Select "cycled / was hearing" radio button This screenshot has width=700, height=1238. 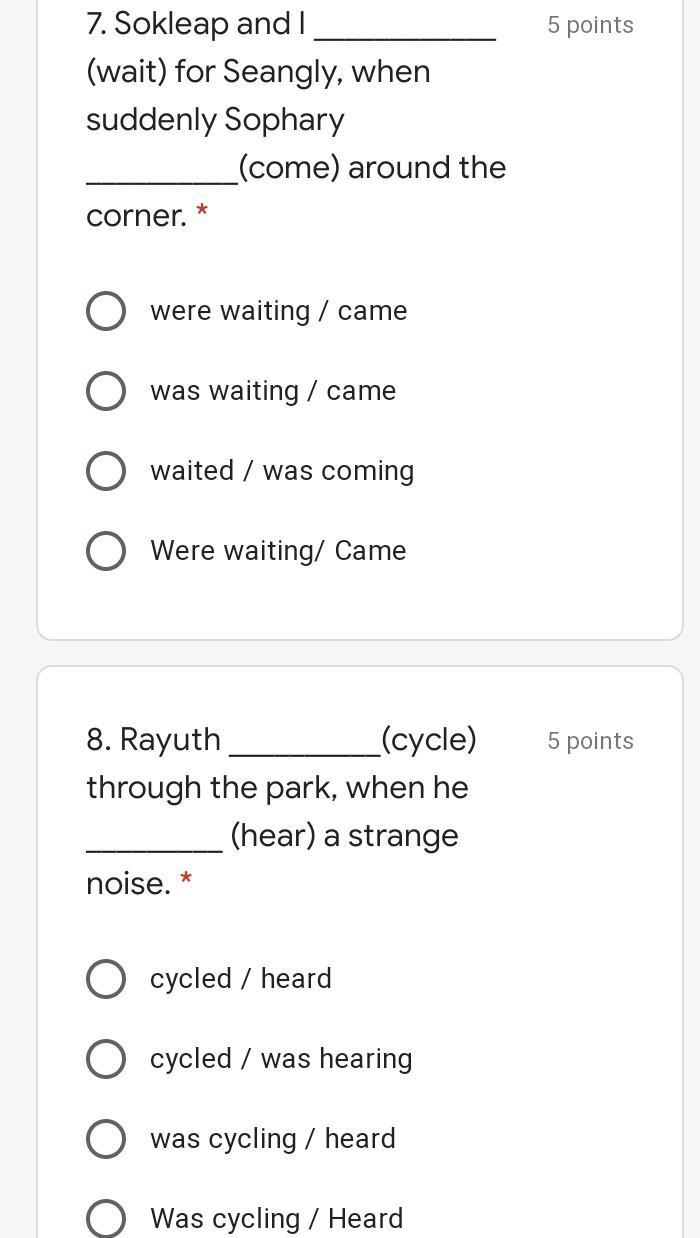click(x=106, y=1059)
